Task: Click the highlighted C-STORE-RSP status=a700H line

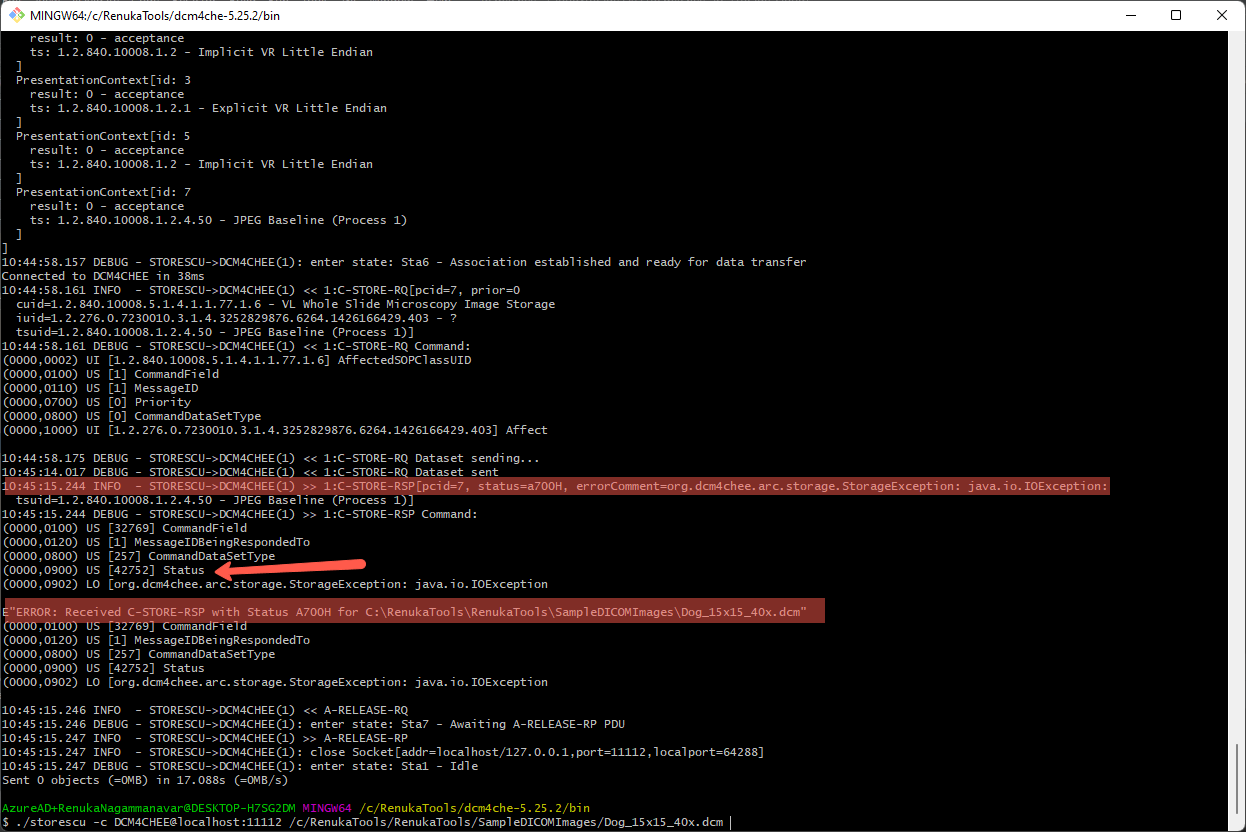Action: 556,486
